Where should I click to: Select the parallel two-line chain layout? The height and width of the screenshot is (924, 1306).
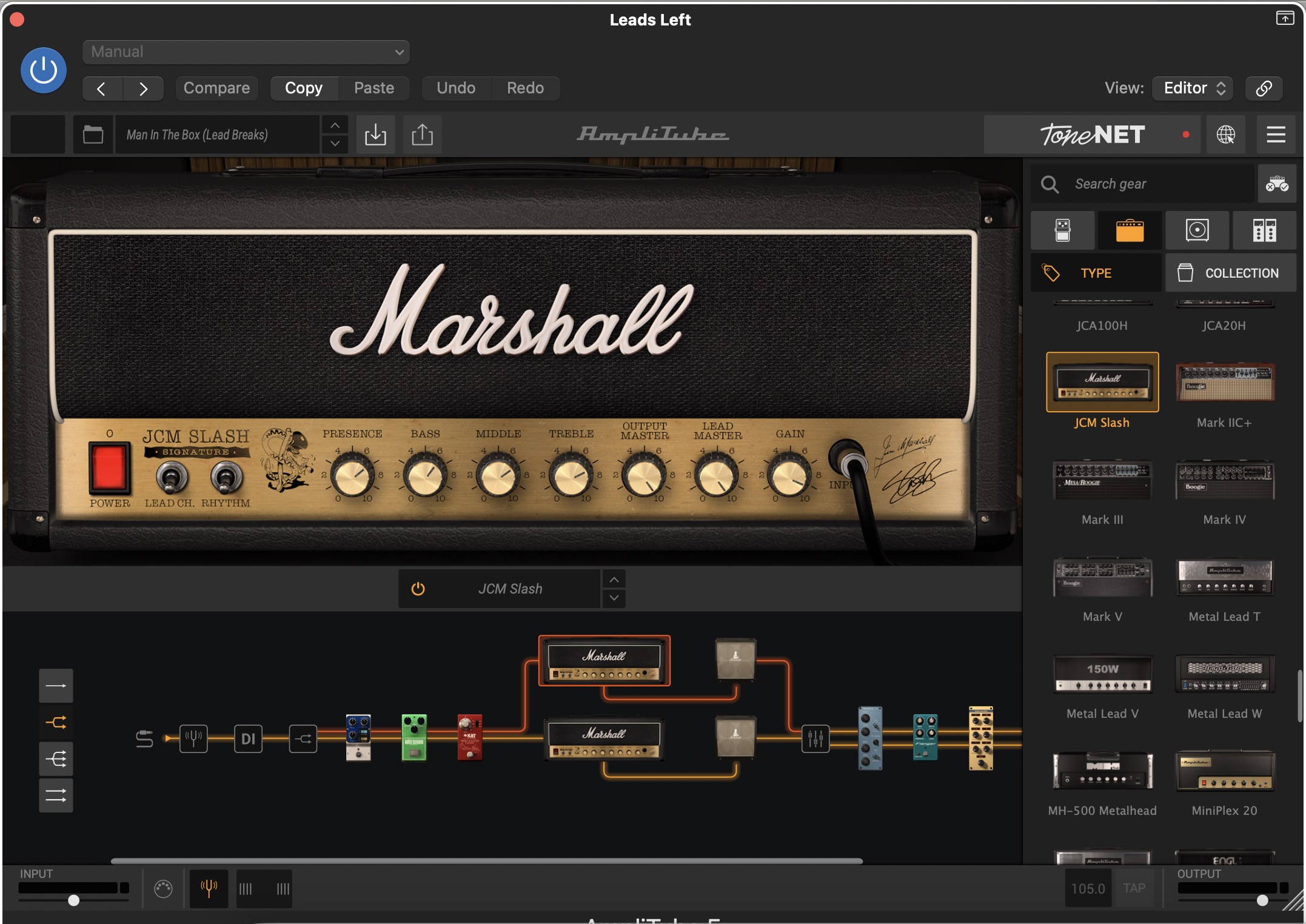click(x=56, y=795)
